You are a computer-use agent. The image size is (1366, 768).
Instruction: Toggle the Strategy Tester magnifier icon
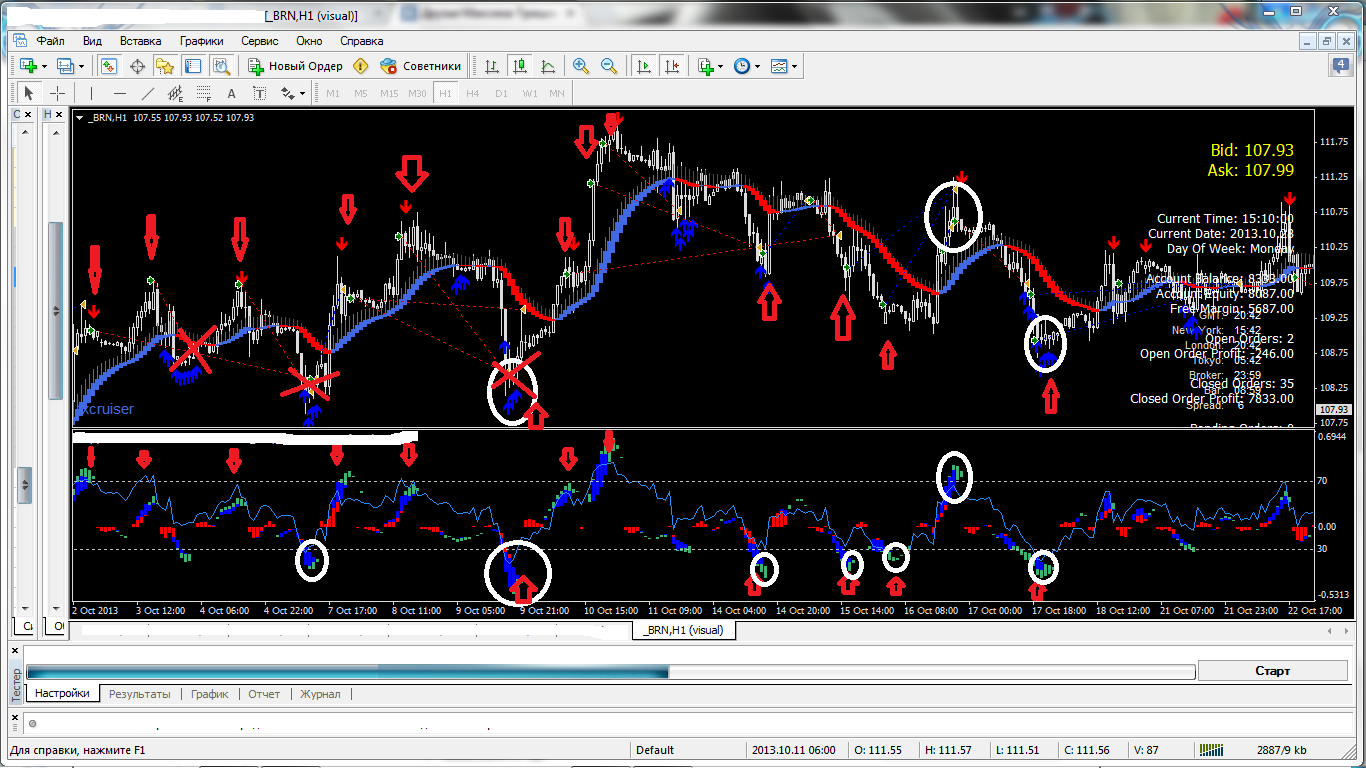[x=221, y=66]
